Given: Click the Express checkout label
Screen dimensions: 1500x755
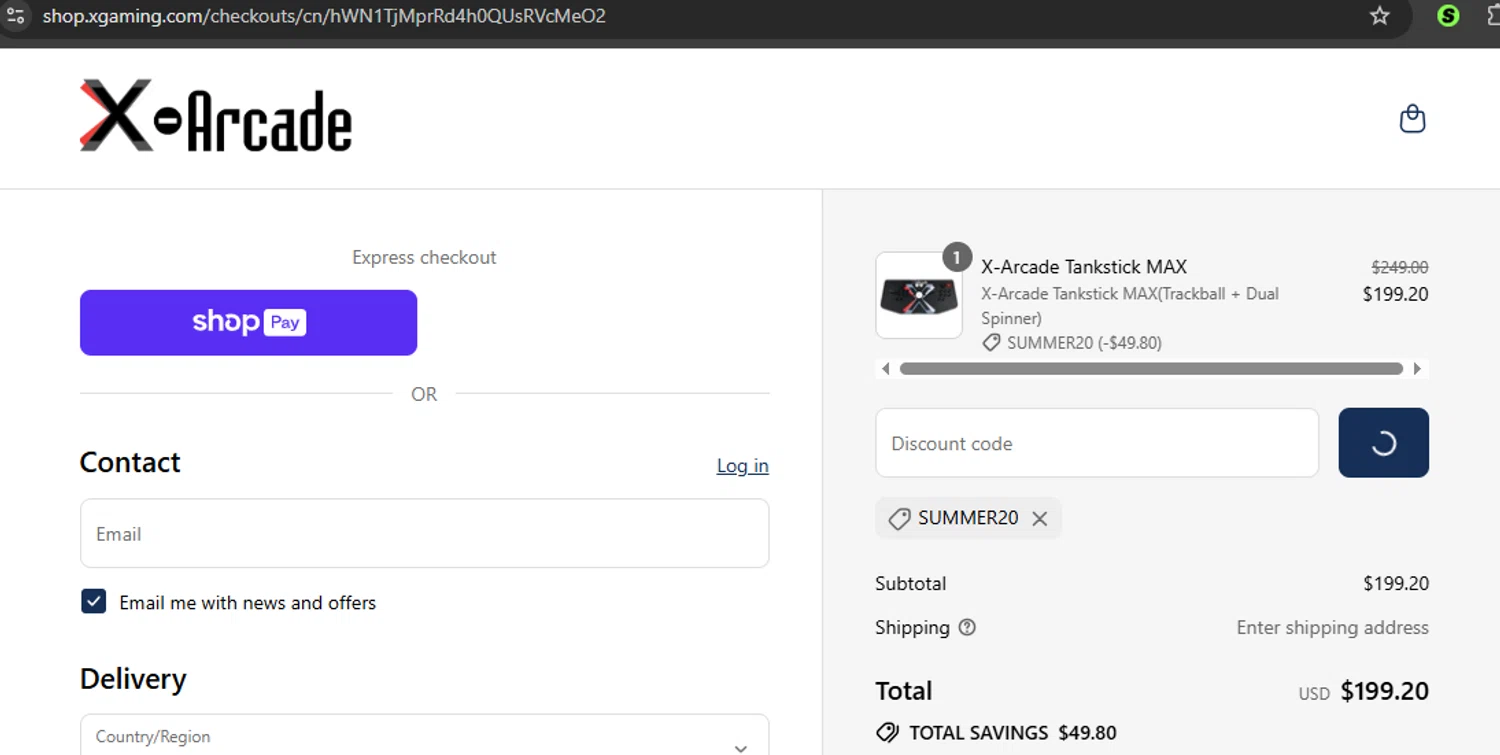Looking at the screenshot, I should [424, 258].
